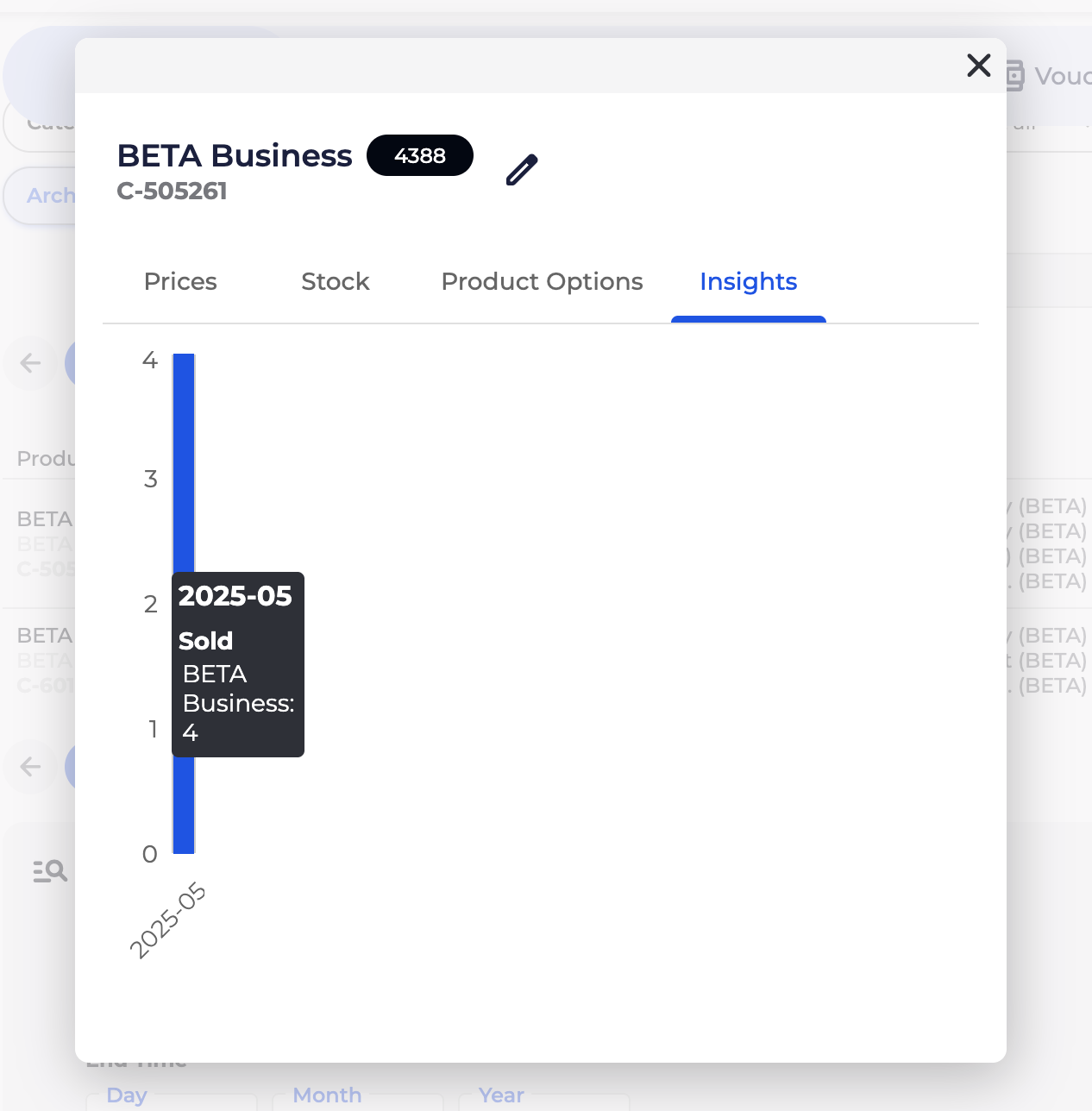1092x1111 pixels.
Task: Click the back arrow below the product rows
Action: (31, 766)
